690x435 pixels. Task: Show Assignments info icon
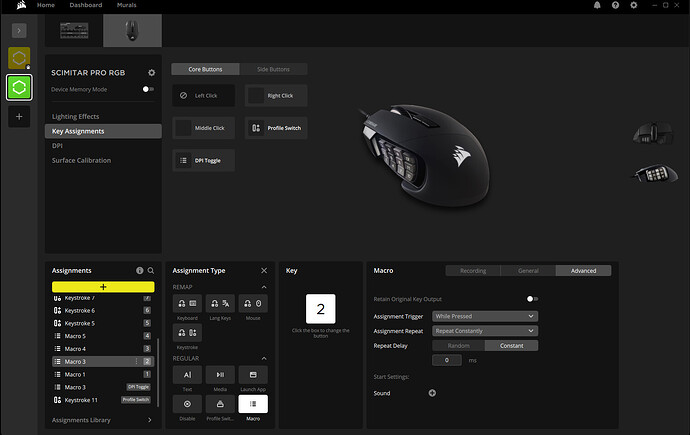139,271
